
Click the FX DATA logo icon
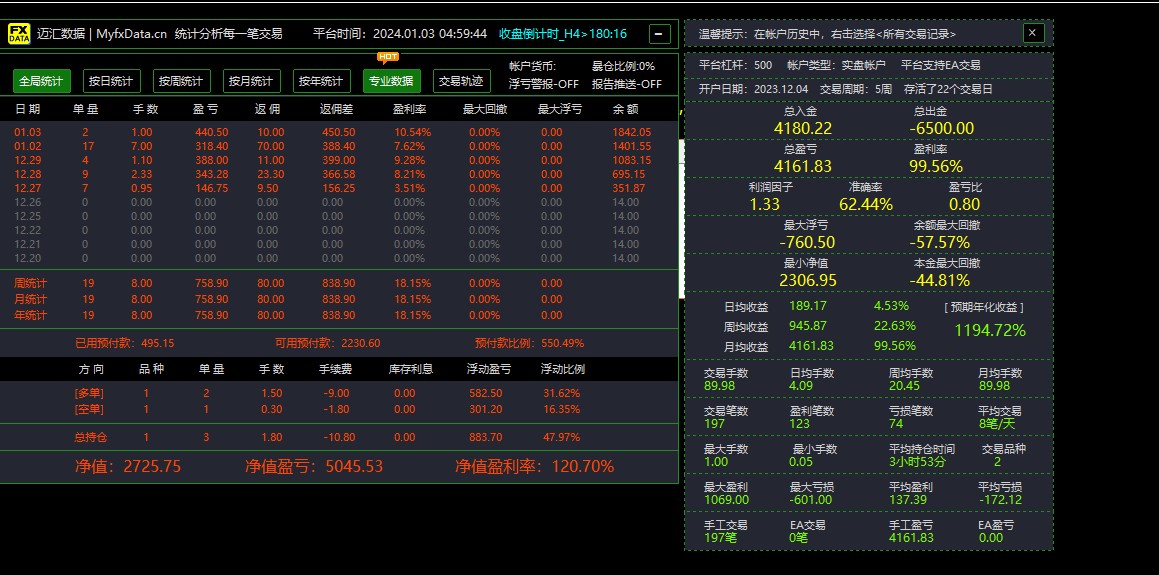(18, 34)
